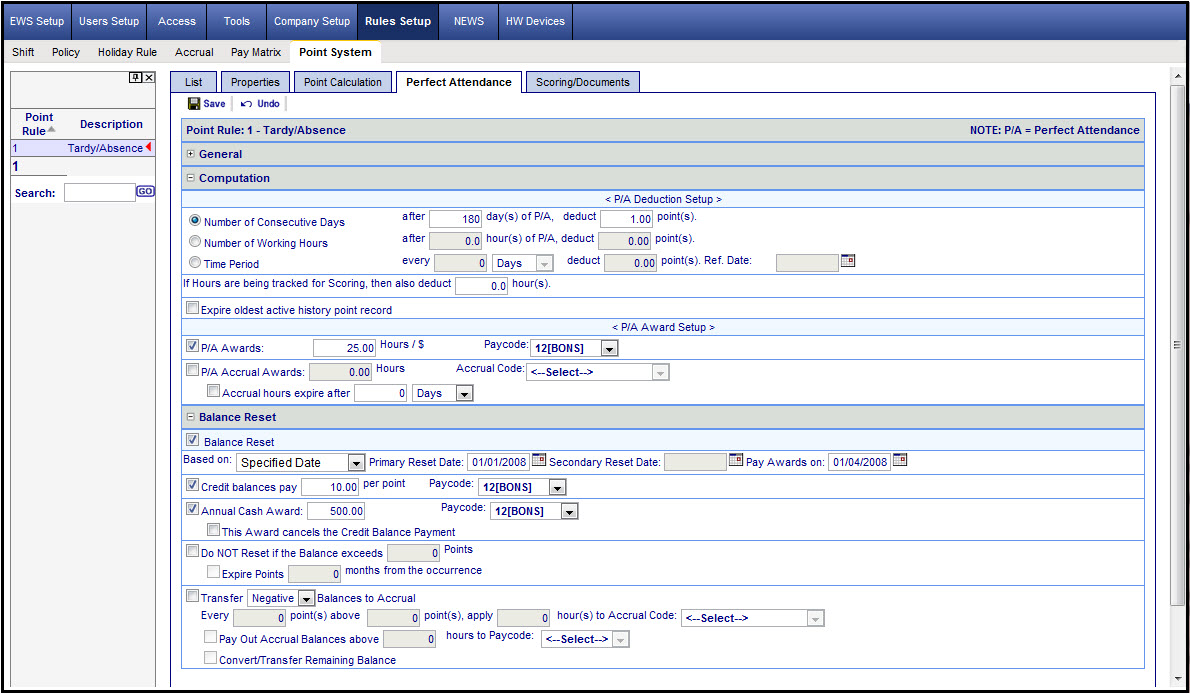
Task: Switch to the Scoring/Documents tab
Action: [583, 82]
